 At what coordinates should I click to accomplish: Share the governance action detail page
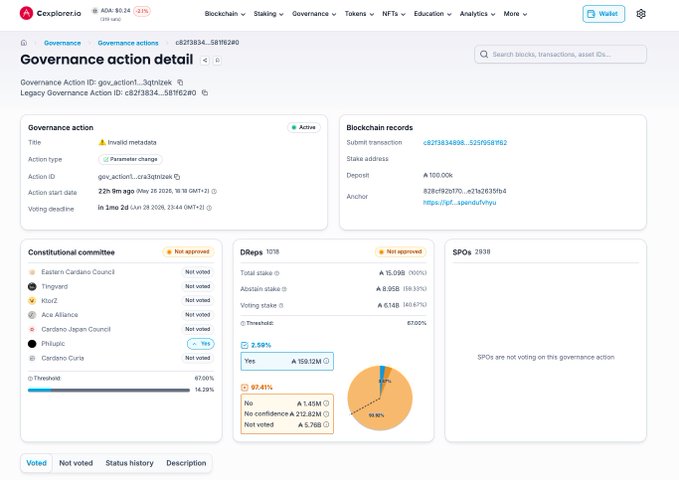pyautogui.click(x=205, y=60)
